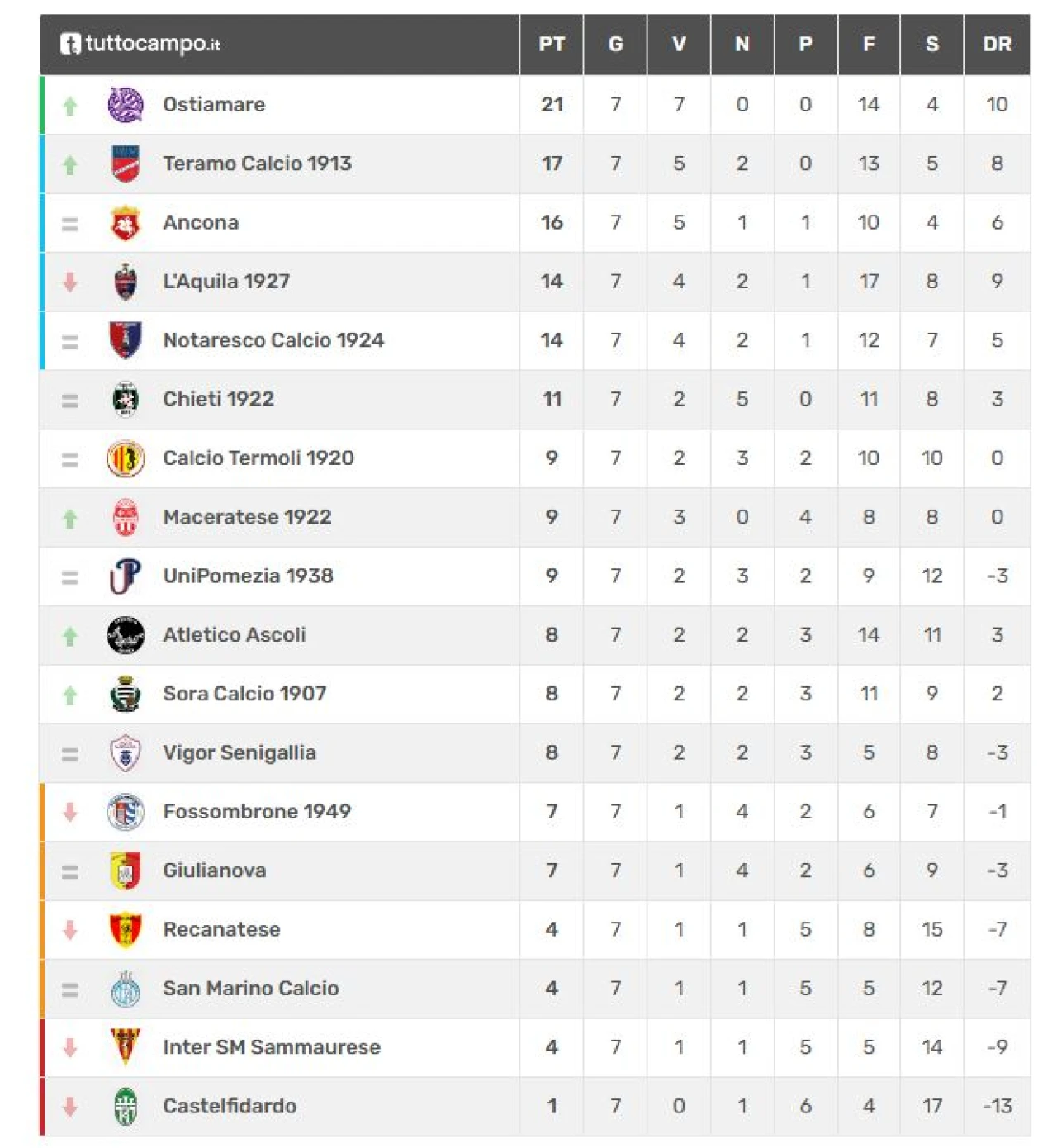The width and height of the screenshot is (1057, 1148).
Task: Select the UniPomezia 1938 logo
Action: (126, 576)
